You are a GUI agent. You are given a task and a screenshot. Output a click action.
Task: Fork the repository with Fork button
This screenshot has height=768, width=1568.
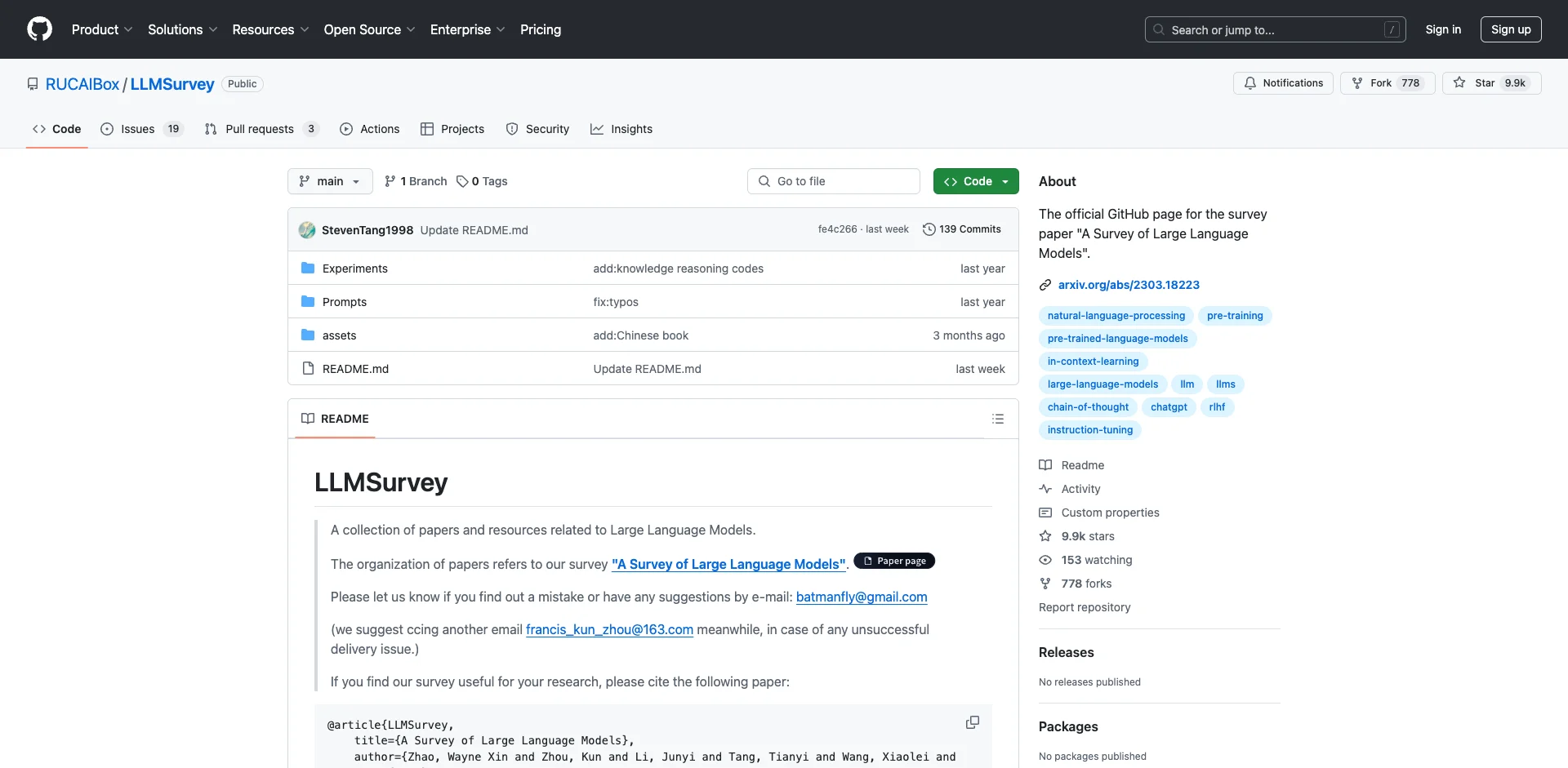(1387, 83)
